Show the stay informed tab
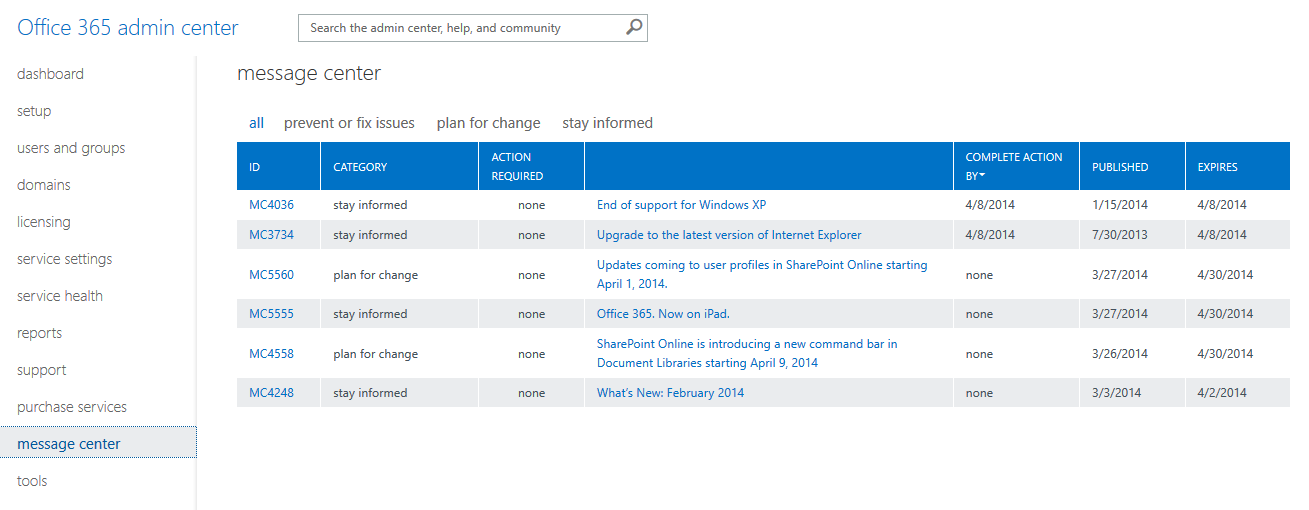The image size is (1309, 510). 607,123
